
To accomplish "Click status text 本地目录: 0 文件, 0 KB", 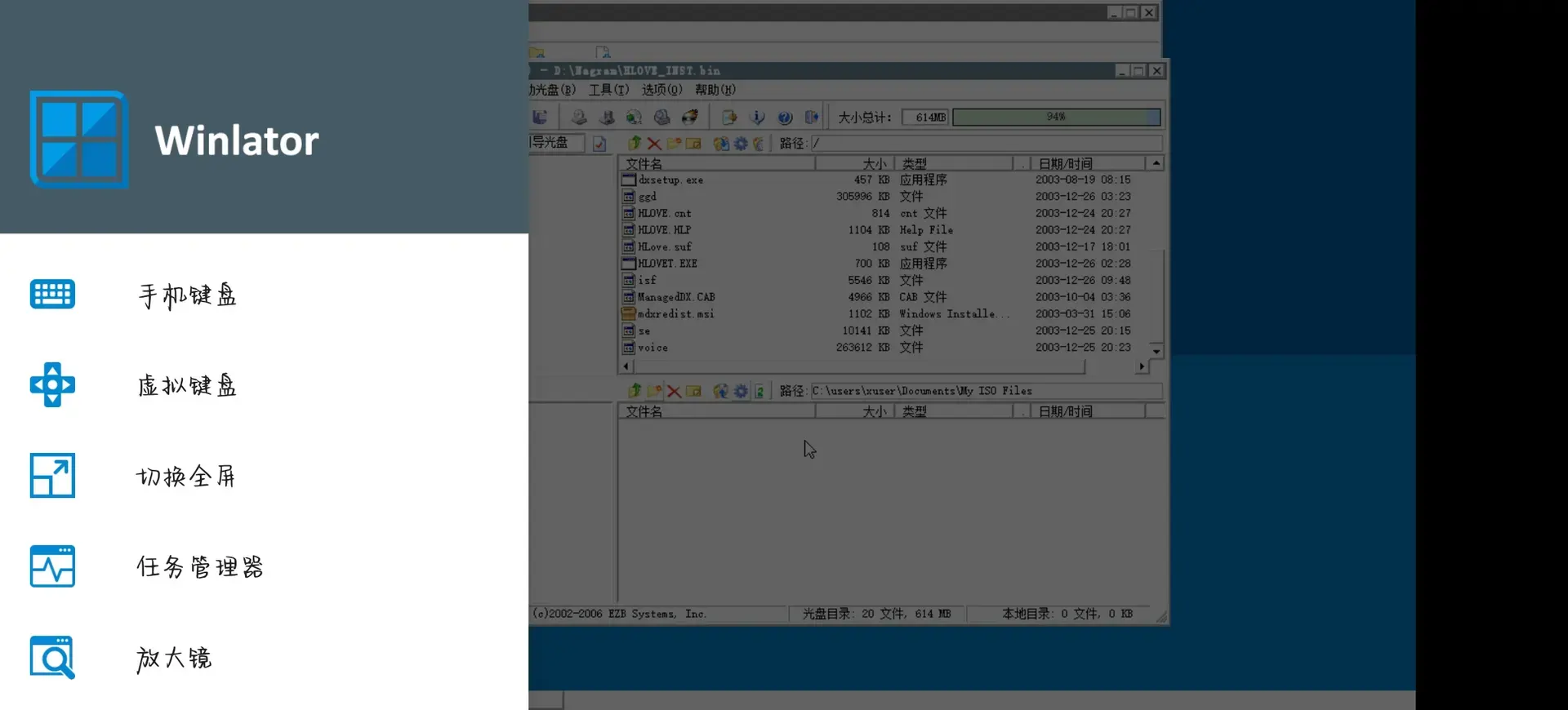I will click(1067, 614).
